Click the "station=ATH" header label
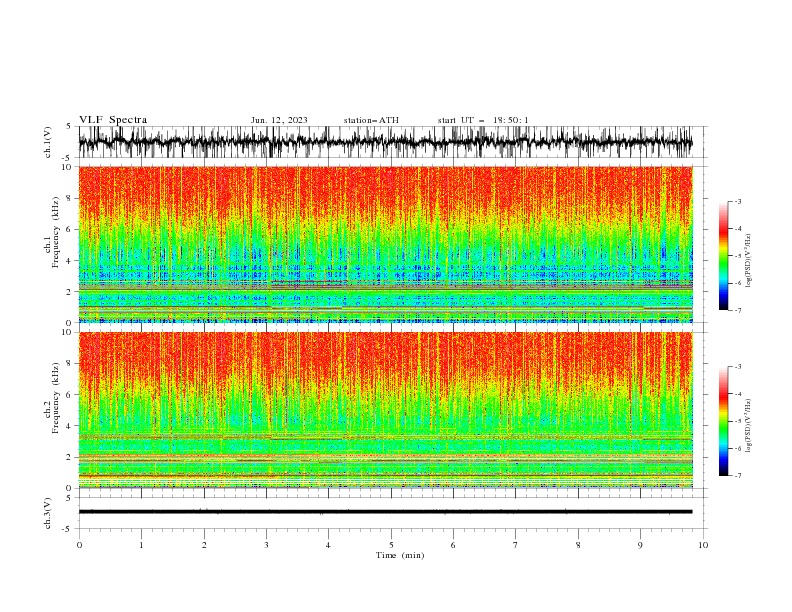792x612 pixels. tap(371, 120)
